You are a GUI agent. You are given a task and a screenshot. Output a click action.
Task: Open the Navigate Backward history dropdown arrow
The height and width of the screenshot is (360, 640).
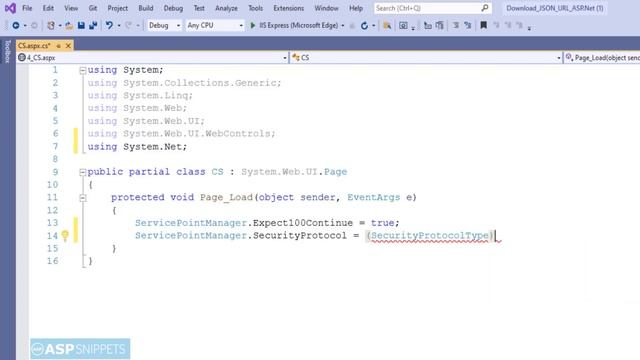[25, 26]
